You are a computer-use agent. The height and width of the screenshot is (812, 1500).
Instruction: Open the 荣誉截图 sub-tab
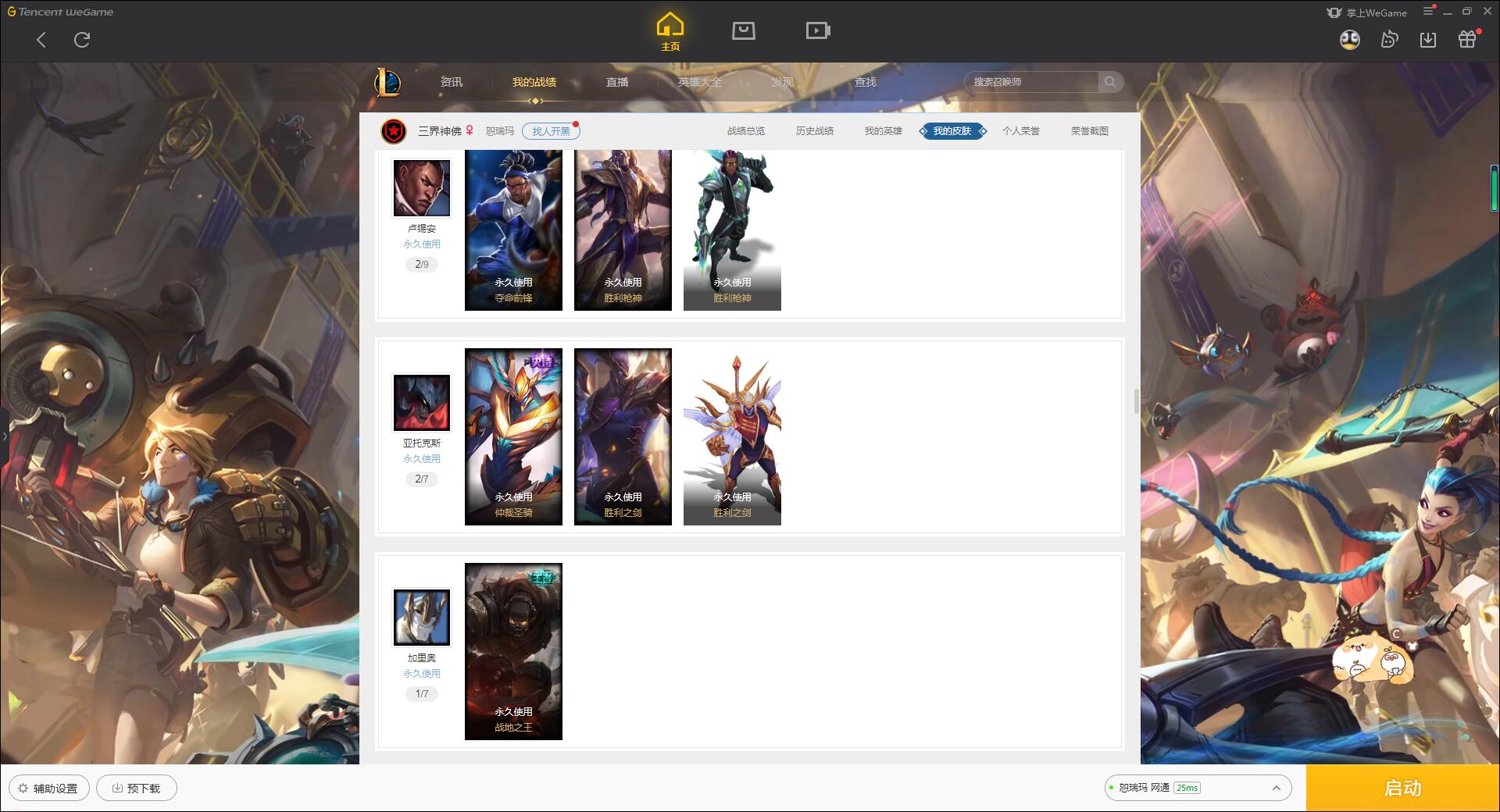(1090, 131)
